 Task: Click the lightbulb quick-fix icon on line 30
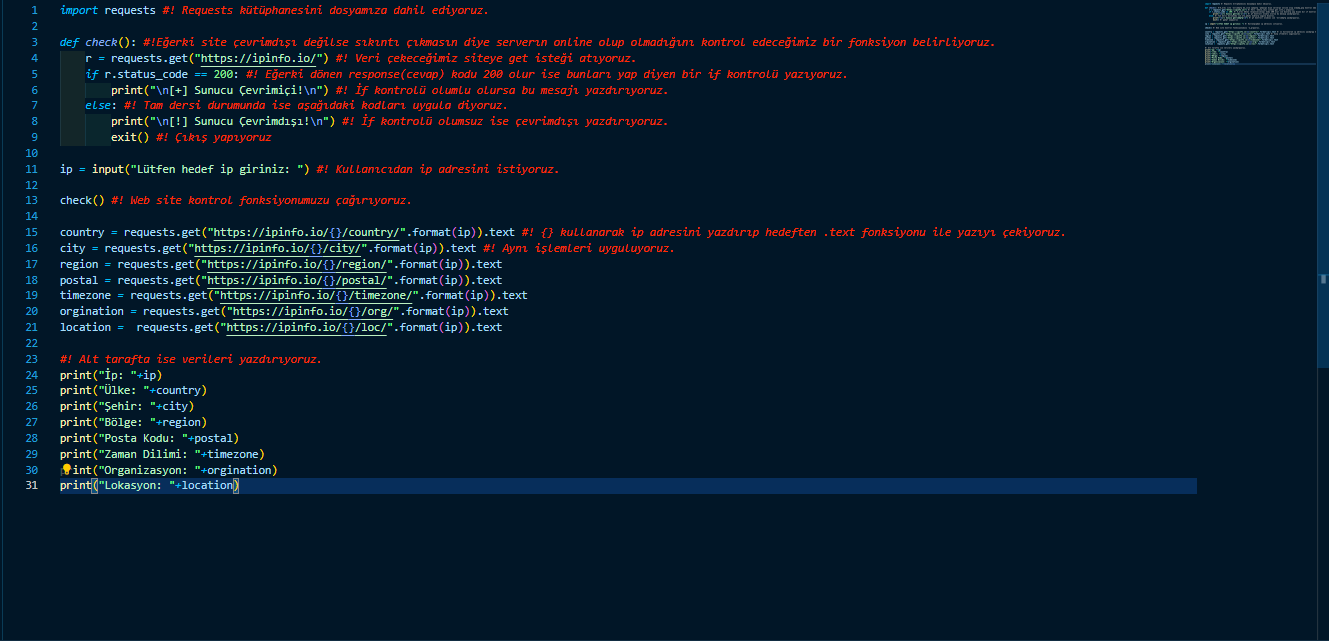[x=66, y=470]
